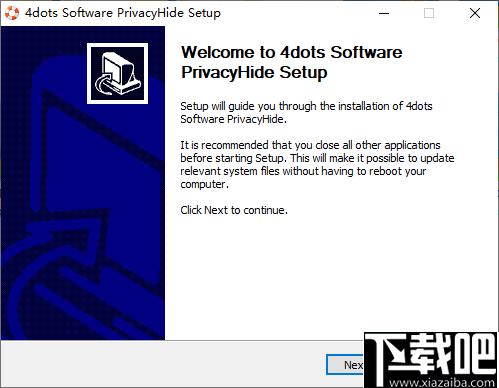Click the empty white area below the welcome text
The height and width of the screenshot is (388, 499).
click(330, 273)
